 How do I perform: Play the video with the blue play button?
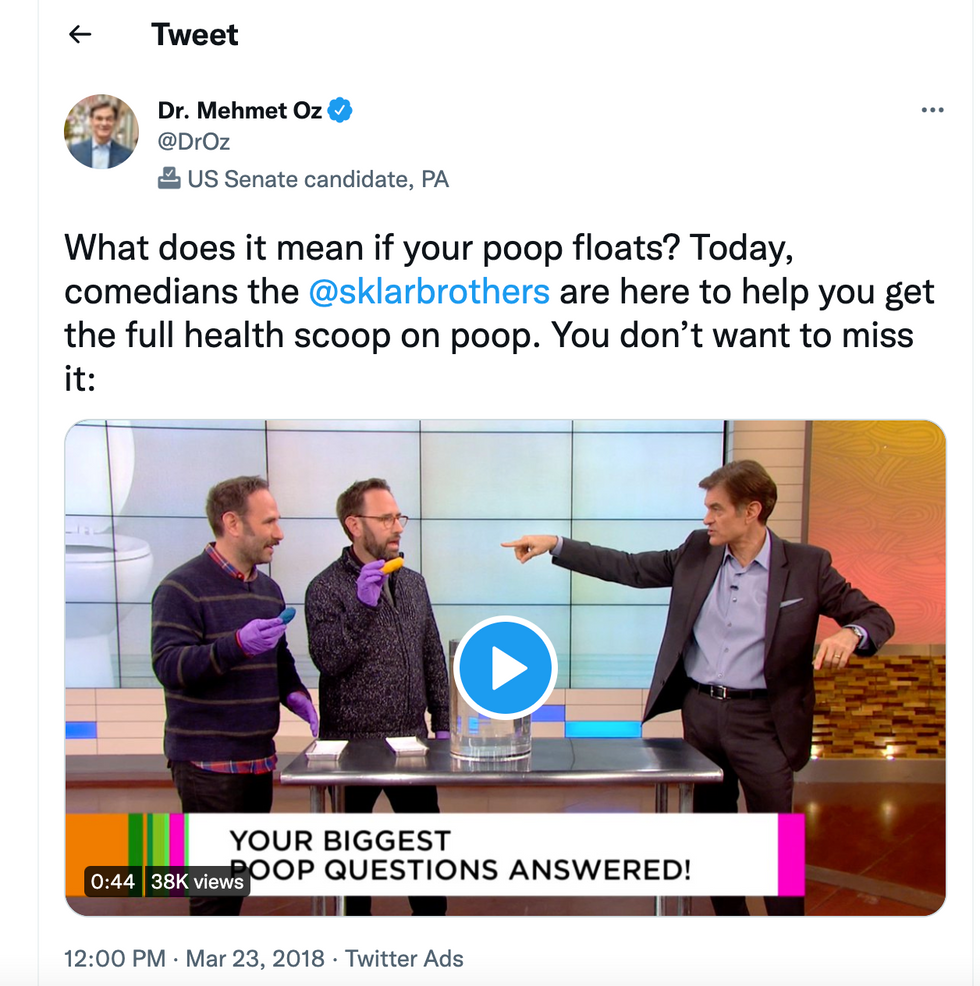[505, 668]
